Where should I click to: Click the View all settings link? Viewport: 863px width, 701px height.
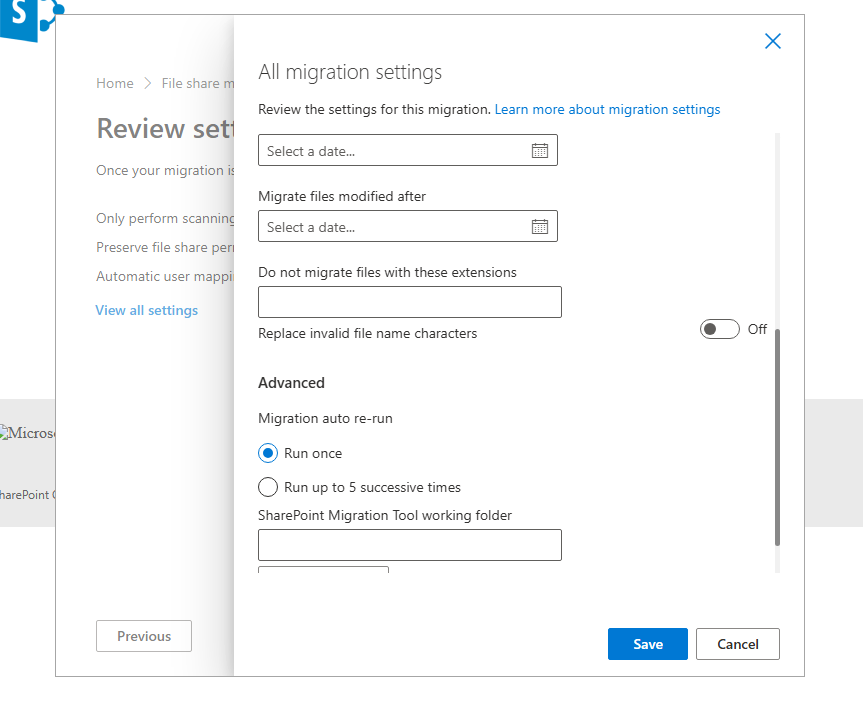146,310
